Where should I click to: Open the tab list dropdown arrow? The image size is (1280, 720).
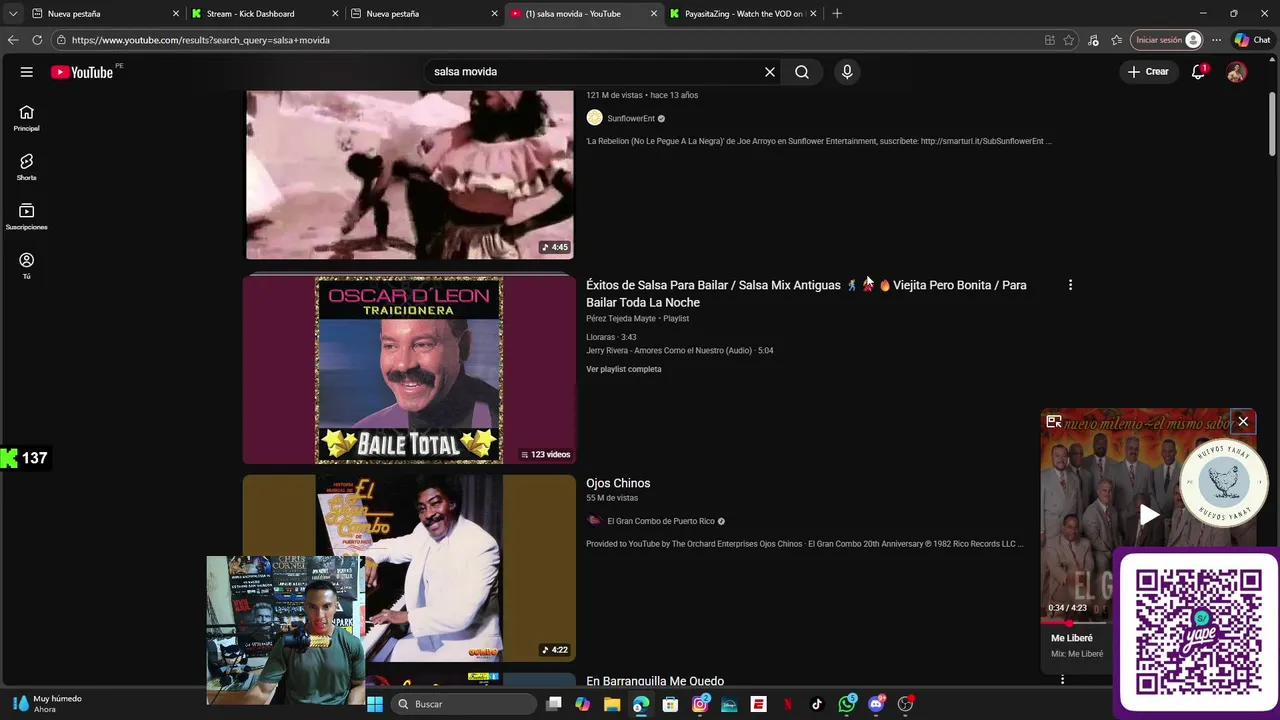pyautogui.click(x=13, y=14)
